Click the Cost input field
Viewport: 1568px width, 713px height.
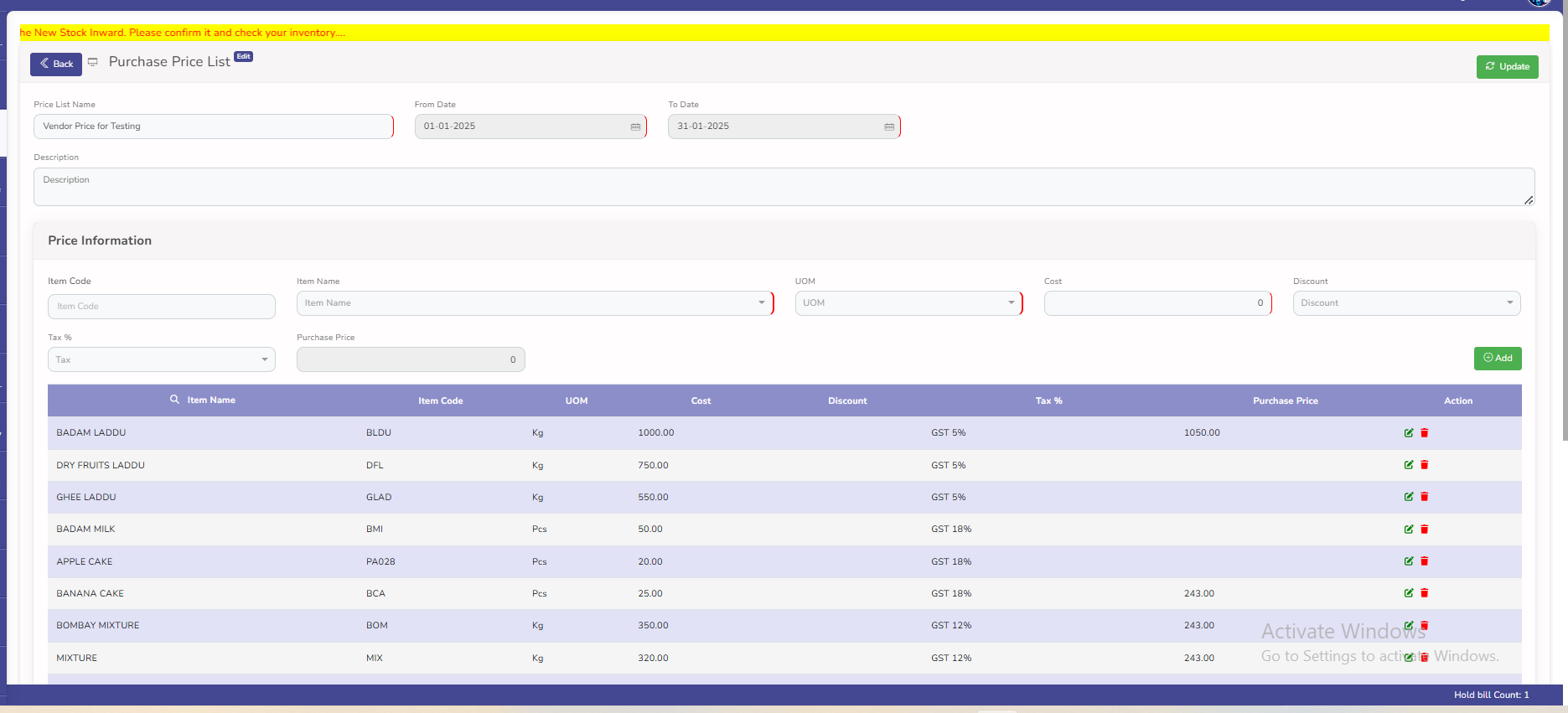[x=1157, y=303]
